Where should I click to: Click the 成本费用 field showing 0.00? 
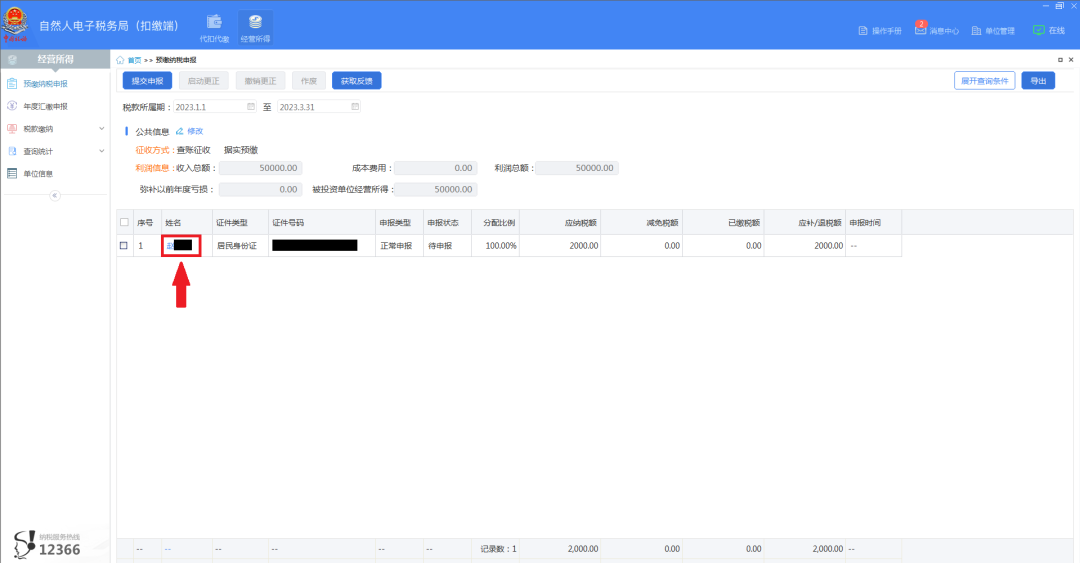pyautogui.click(x=435, y=168)
